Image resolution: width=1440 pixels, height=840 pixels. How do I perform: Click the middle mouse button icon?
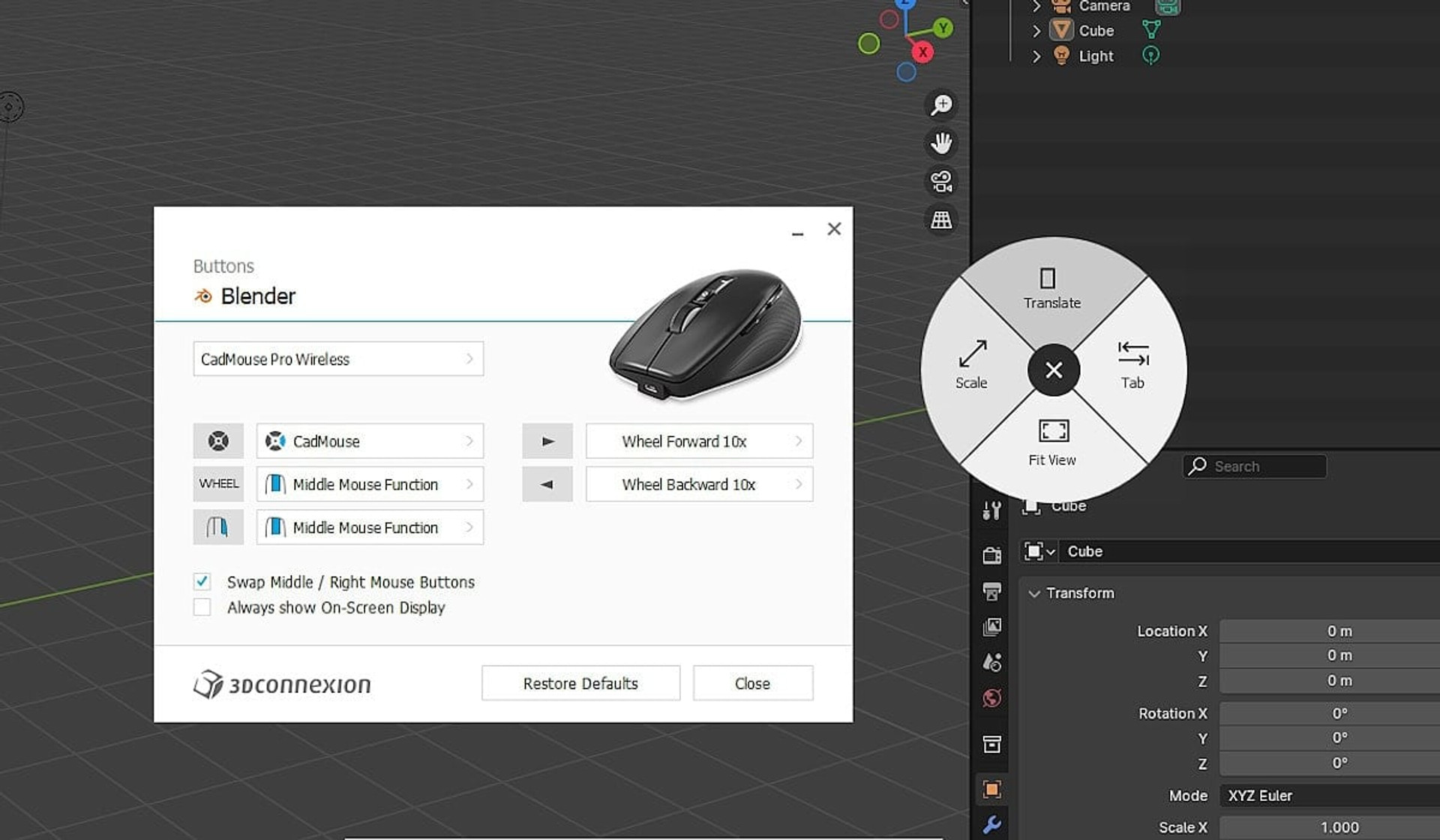point(218,527)
